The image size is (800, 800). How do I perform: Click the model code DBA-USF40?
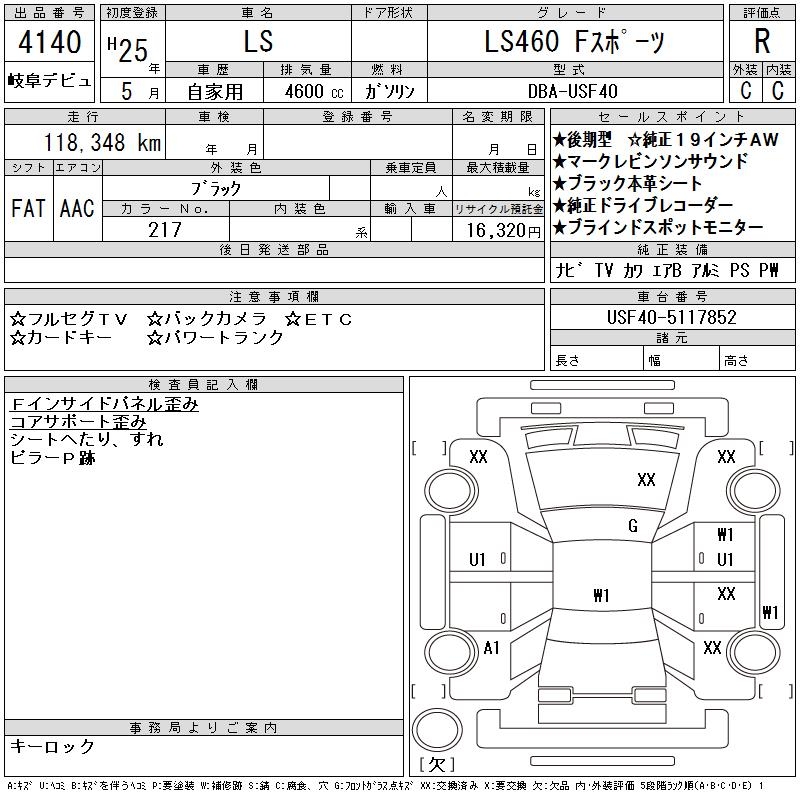[x=572, y=91]
